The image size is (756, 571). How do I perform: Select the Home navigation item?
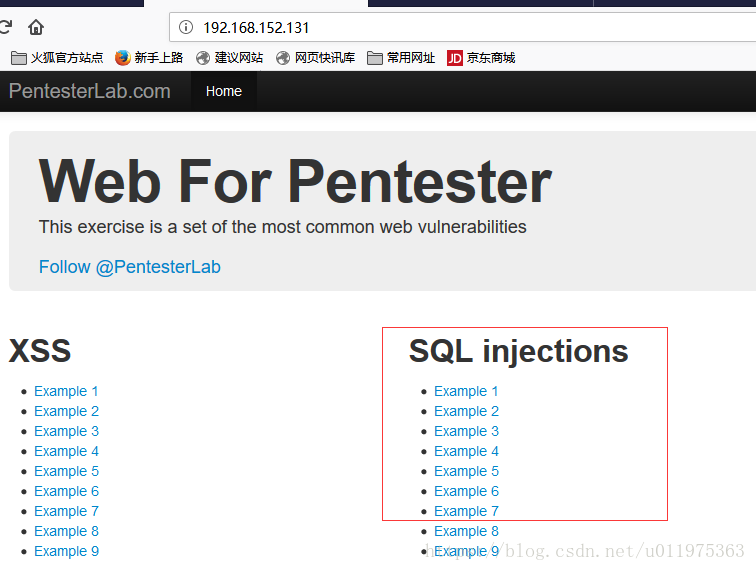pyautogui.click(x=224, y=91)
